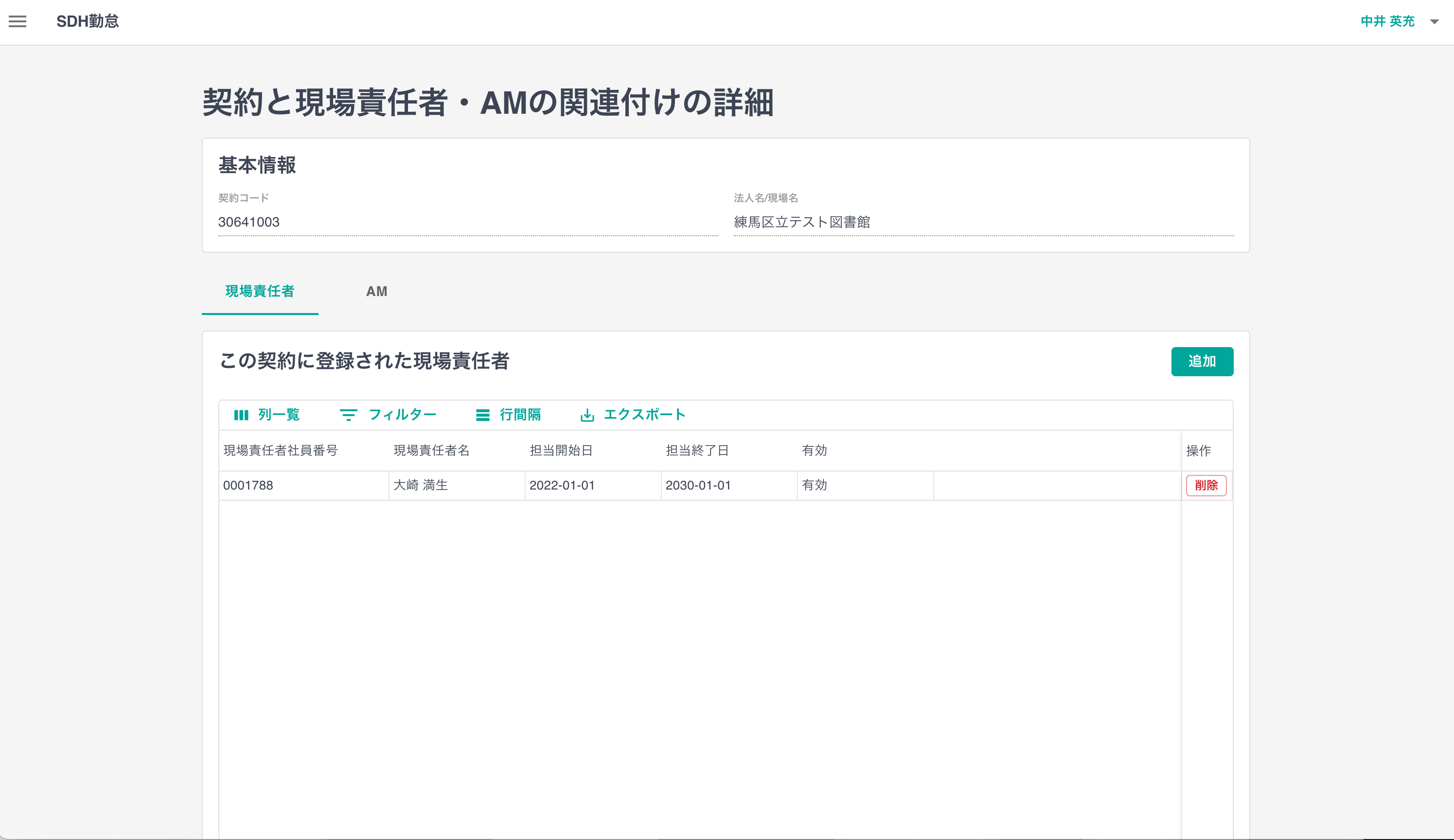
Task: Delete the 大崎 満生 row
Action: pyautogui.click(x=1206, y=485)
